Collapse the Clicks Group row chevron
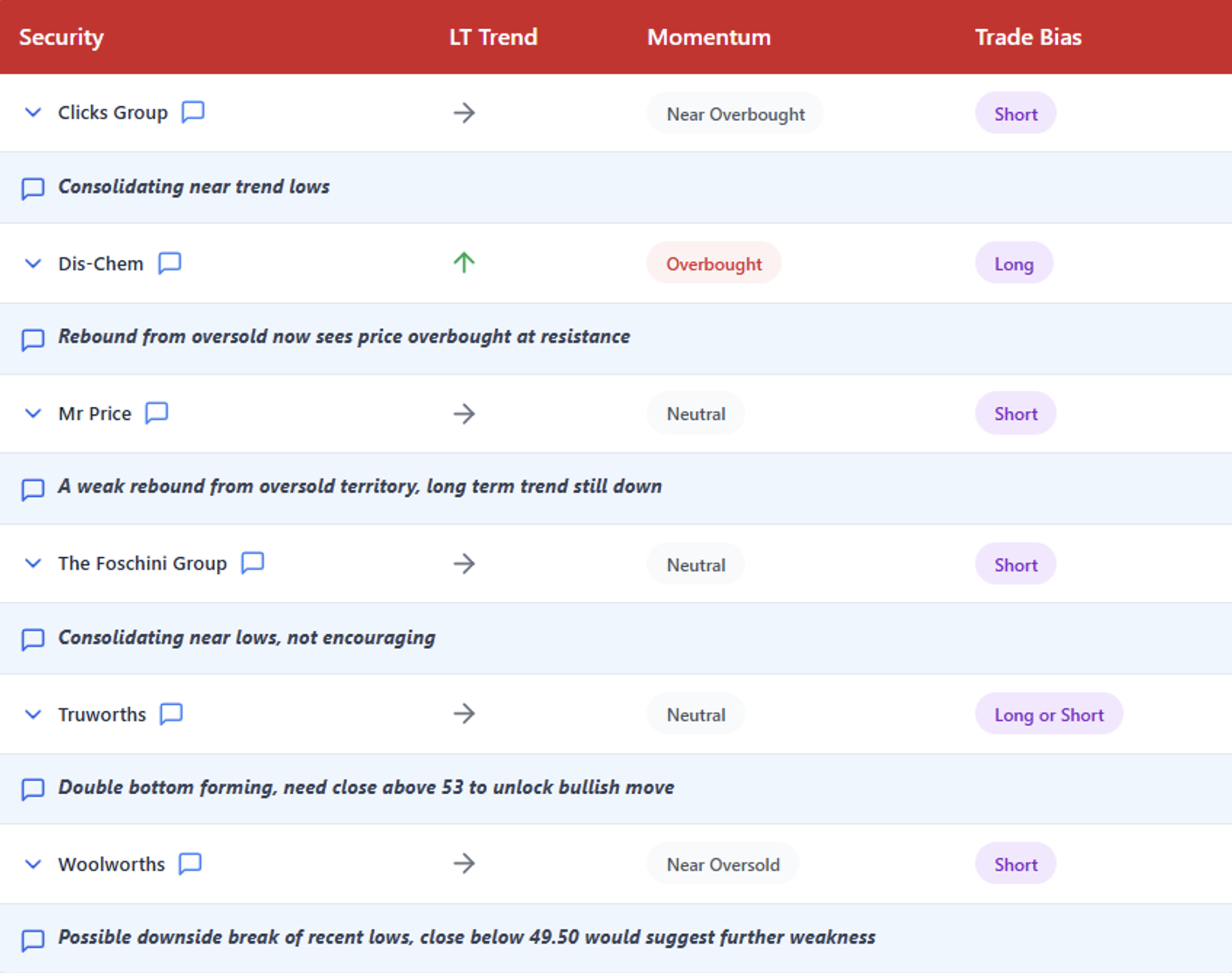 click(33, 113)
